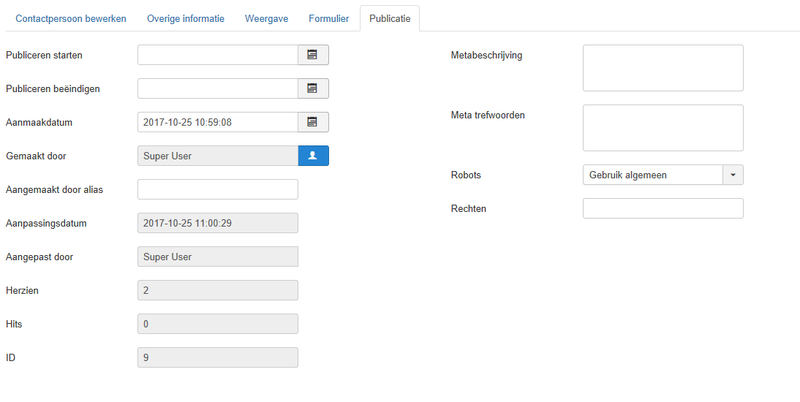Select the Formulier tab

pos(329,19)
